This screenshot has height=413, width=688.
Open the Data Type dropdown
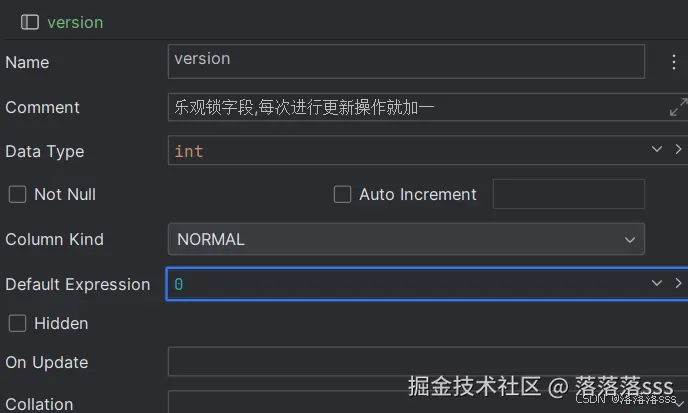(x=657, y=149)
